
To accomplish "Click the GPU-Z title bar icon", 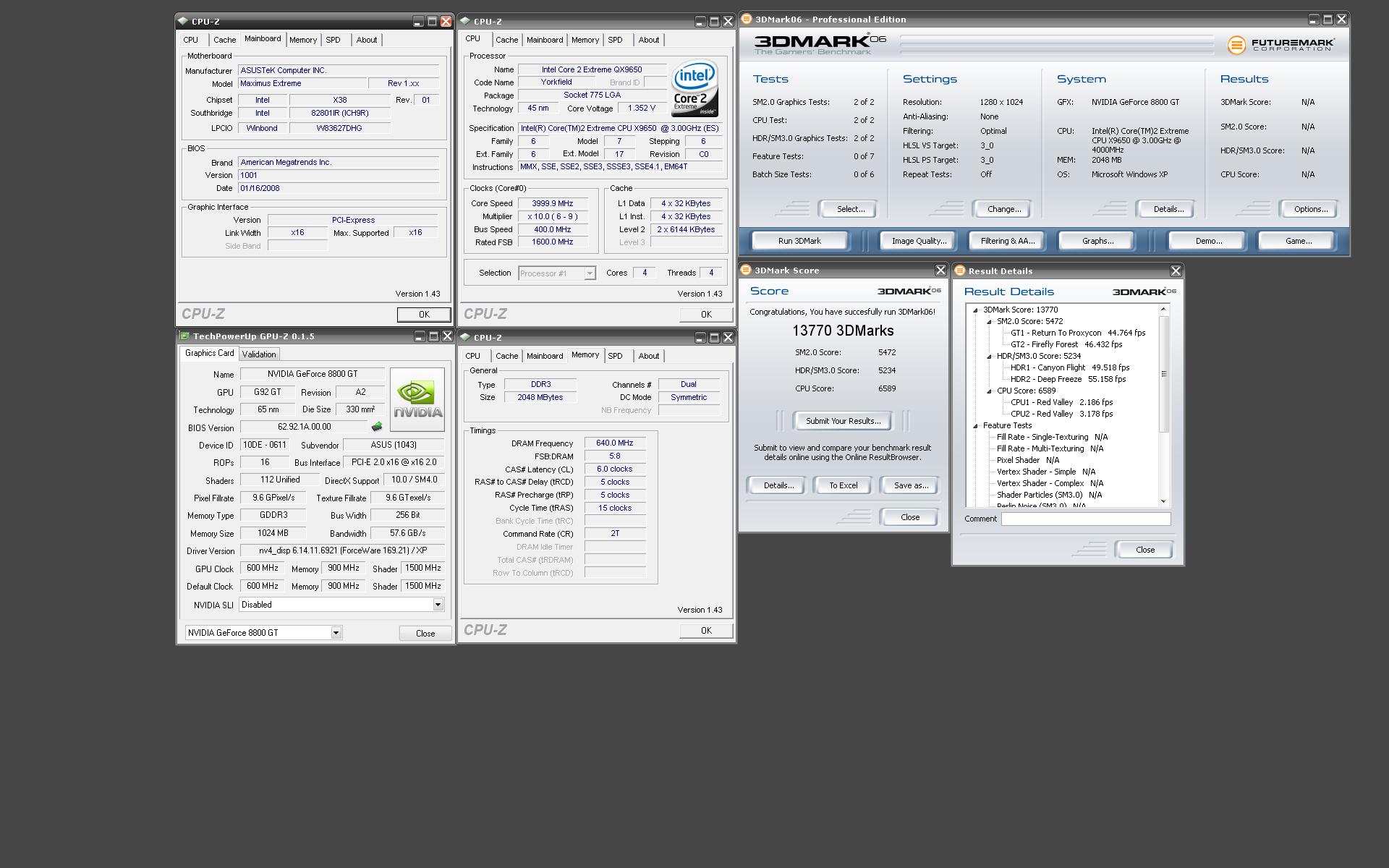I will [x=184, y=336].
